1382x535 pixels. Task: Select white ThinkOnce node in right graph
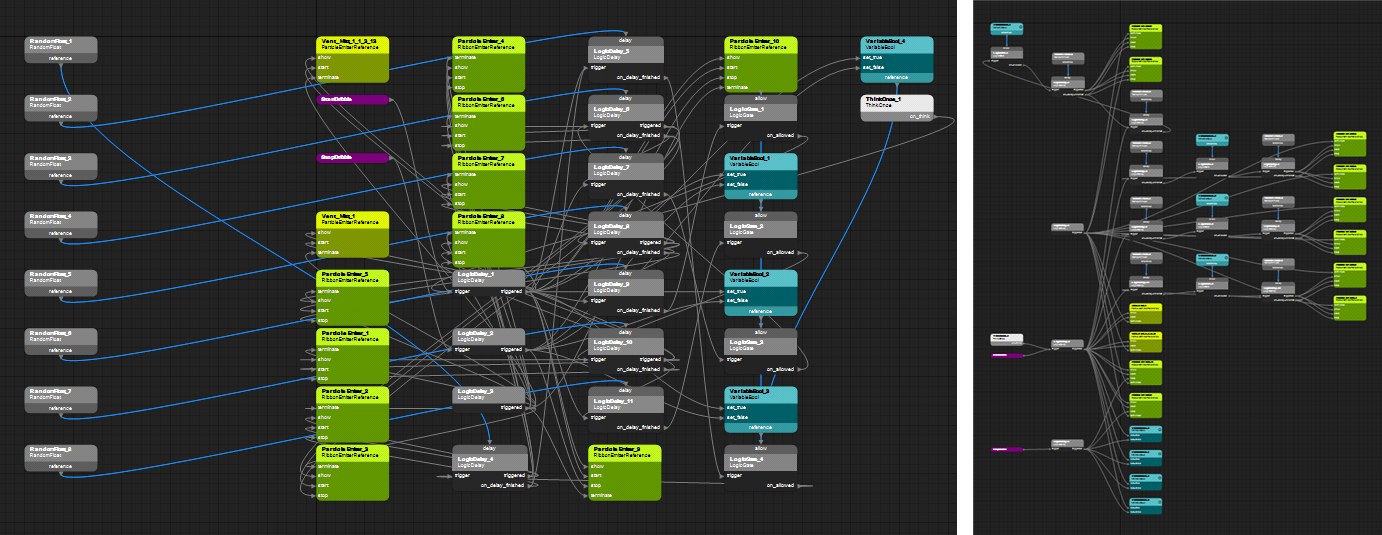click(1006, 339)
